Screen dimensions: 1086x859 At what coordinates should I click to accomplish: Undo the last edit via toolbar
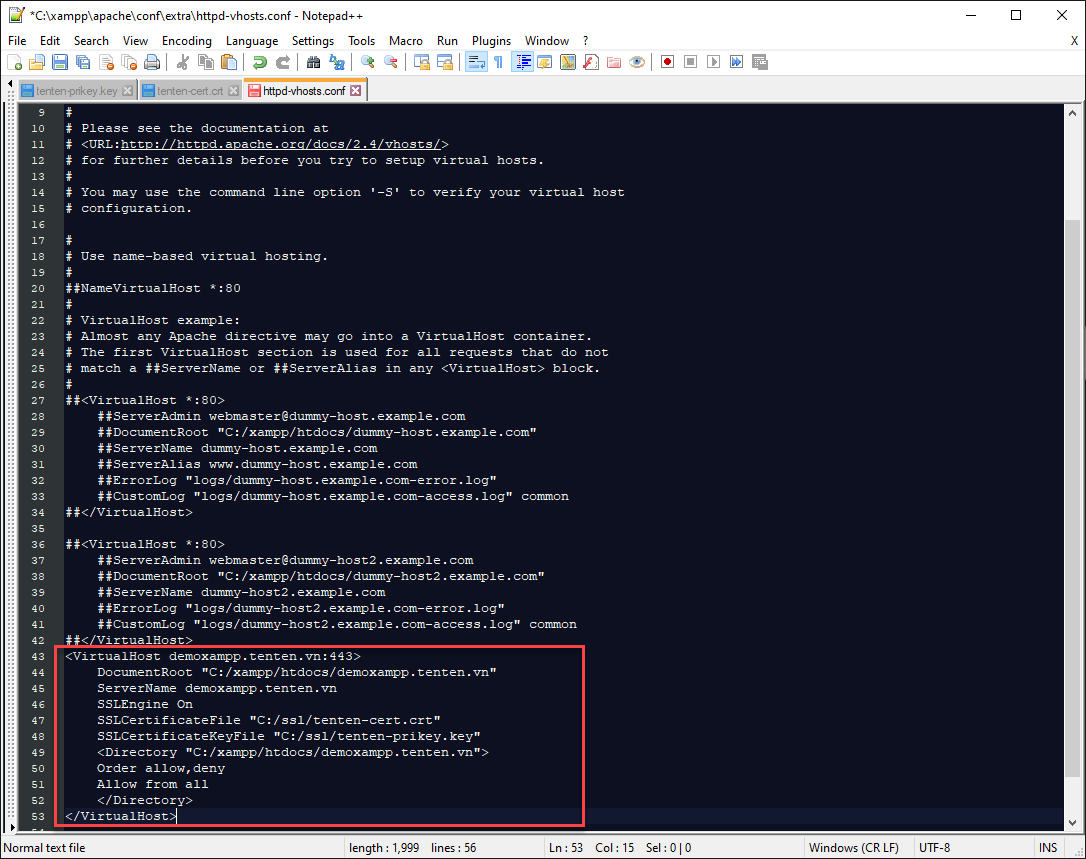tap(260, 62)
